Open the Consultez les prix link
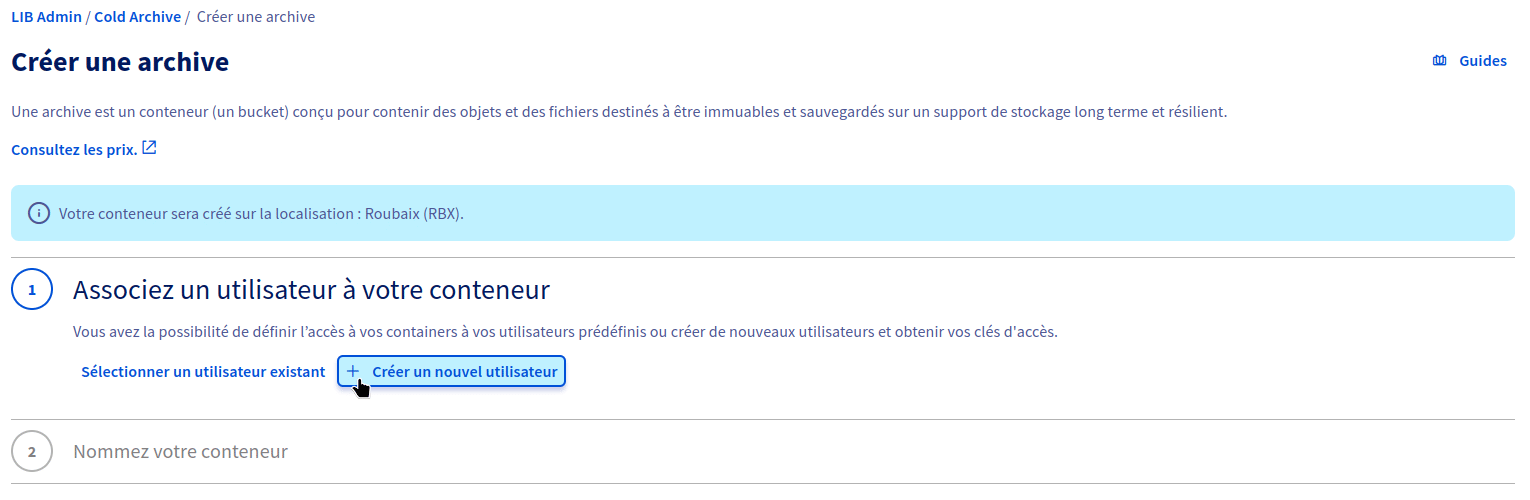Image resolution: width=1530 pixels, height=500 pixels. [74, 150]
